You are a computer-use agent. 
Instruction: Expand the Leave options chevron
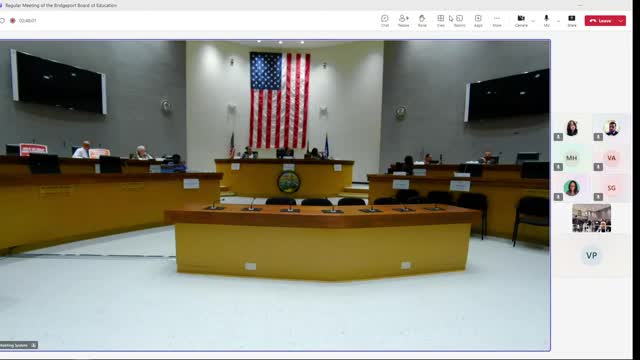tap(621, 21)
